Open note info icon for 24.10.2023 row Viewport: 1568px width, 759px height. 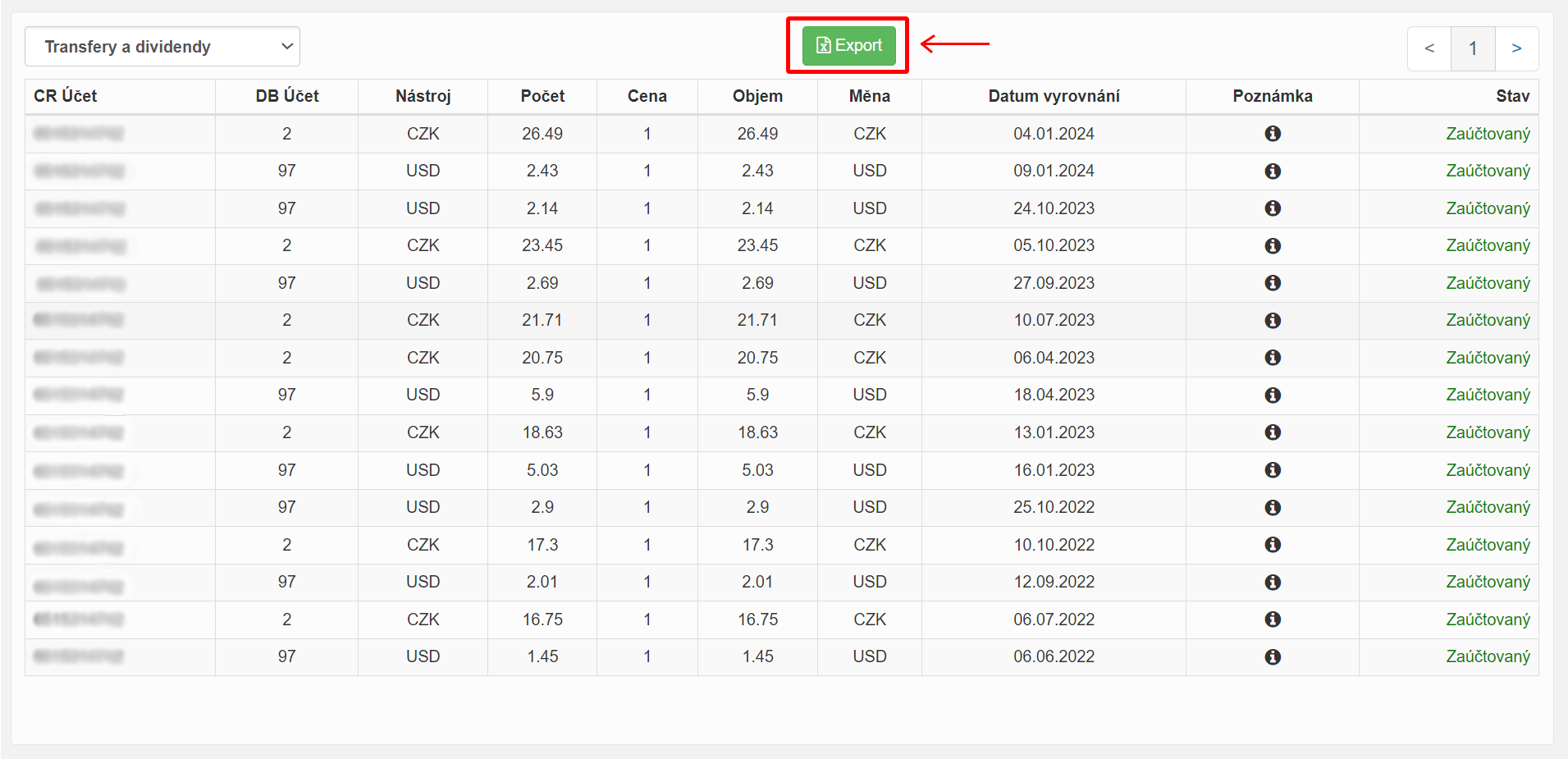click(1273, 208)
